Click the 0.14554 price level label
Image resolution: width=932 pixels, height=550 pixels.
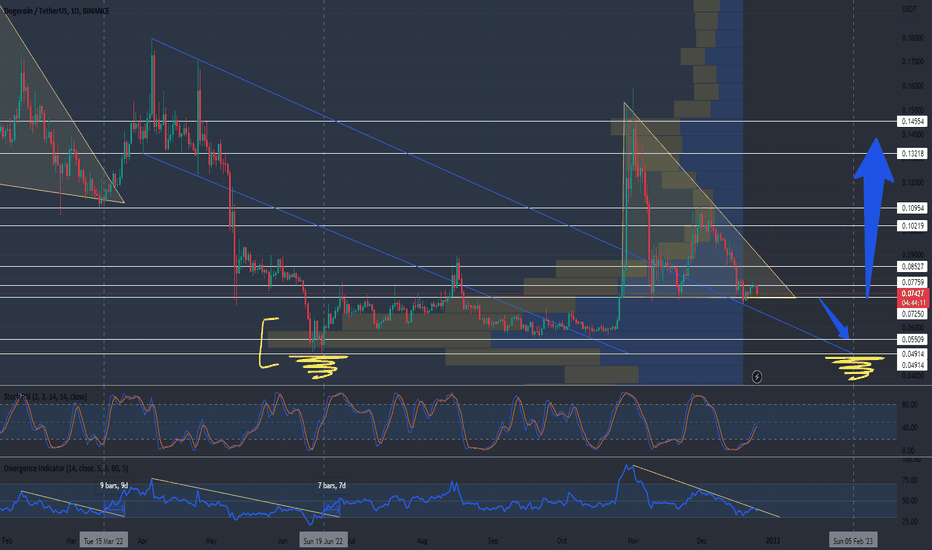click(912, 121)
